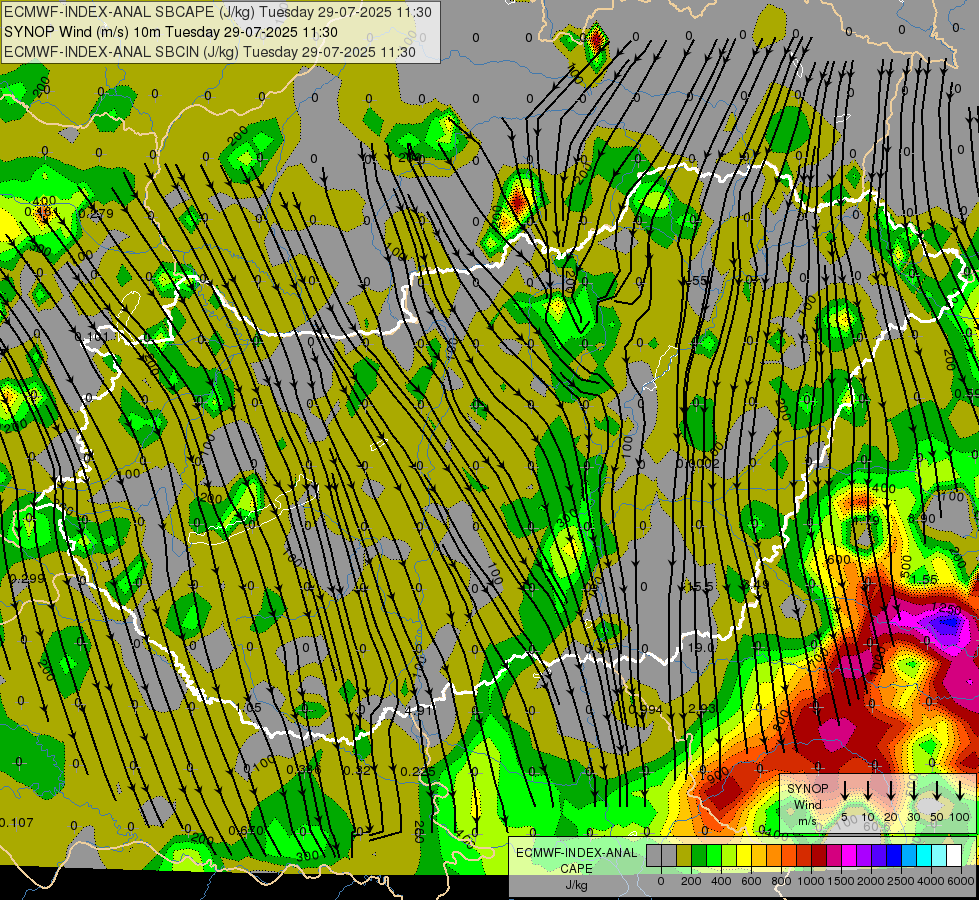
Task: Click the SBCAPE title line
Action: coord(218,12)
